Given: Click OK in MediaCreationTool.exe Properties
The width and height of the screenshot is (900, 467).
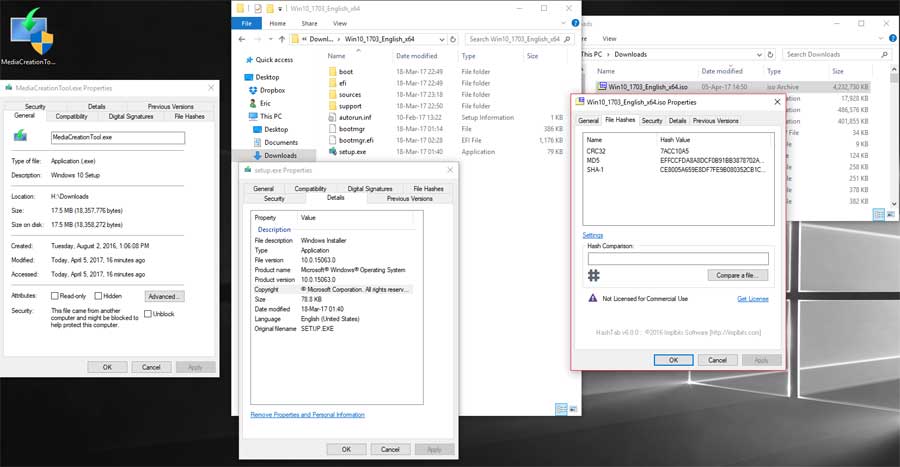Looking at the screenshot, I should [x=107, y=367].
